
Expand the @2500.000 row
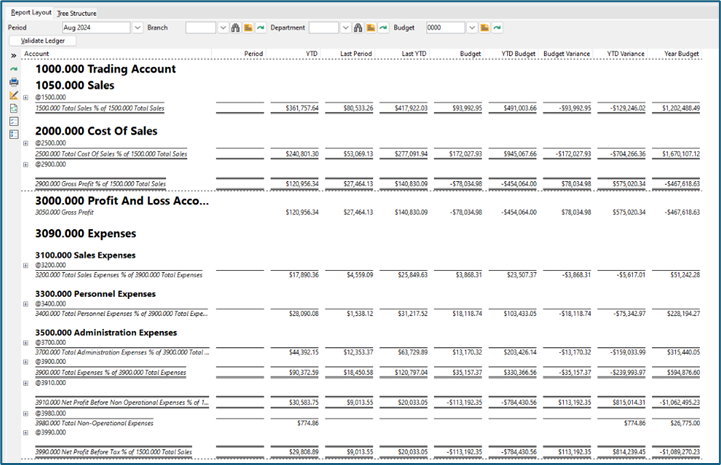26,144
